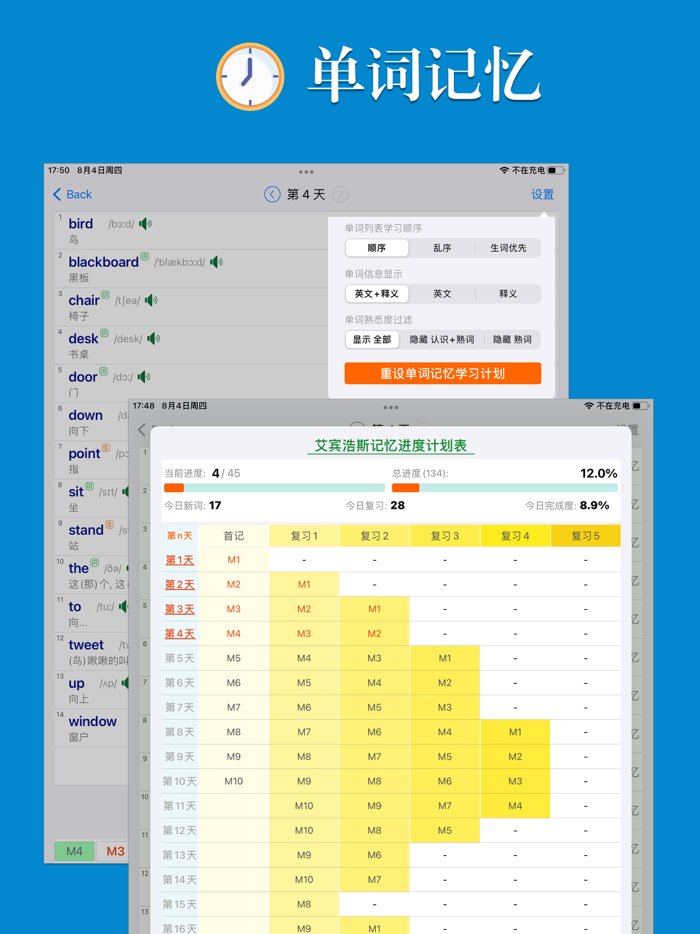Tap the green familiarity badge on desk
The height and width of the screenshot is (934, 700).
104,333
